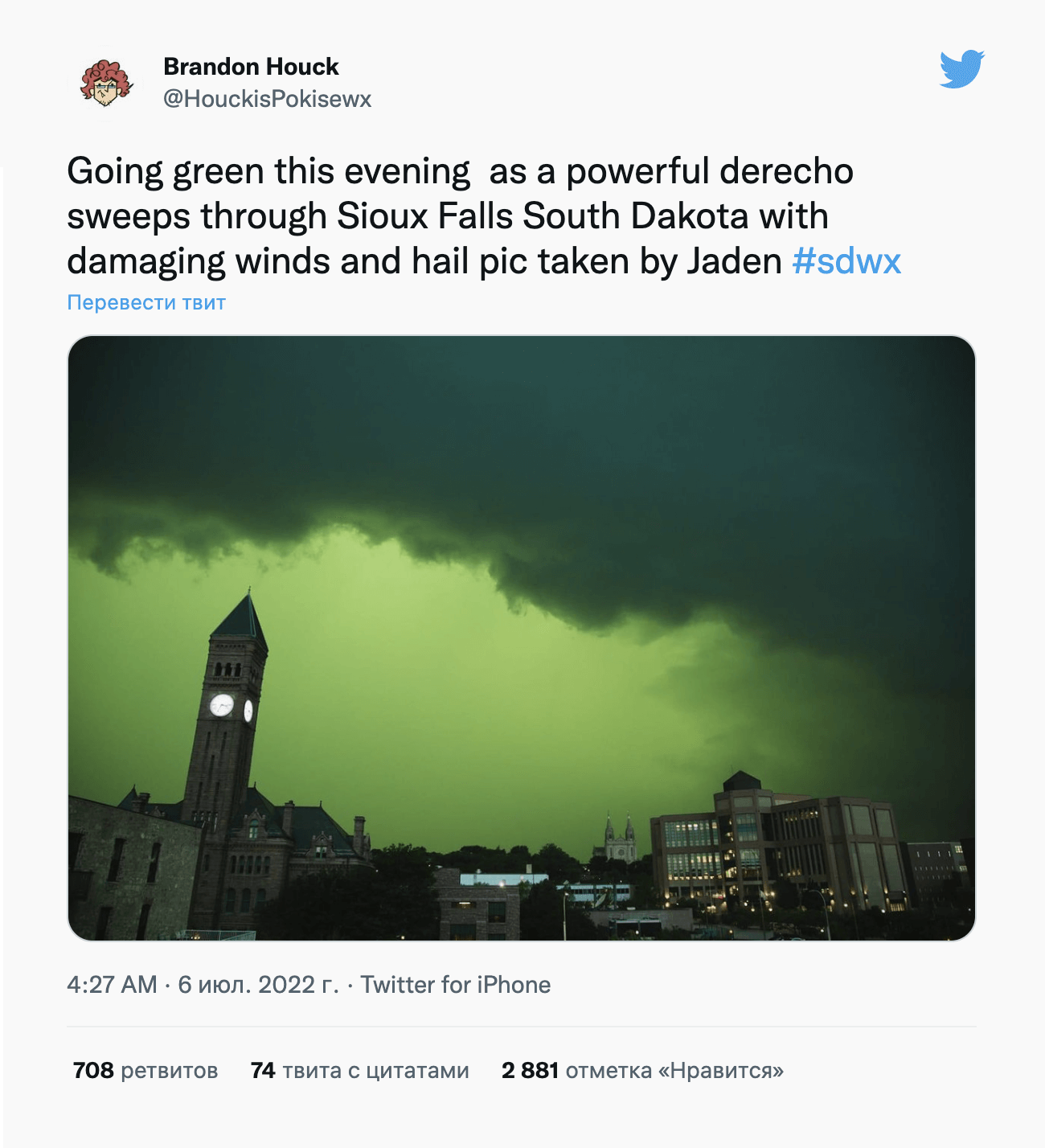Open Brandon Houck's profile avatar
The image size is (1045, 1148).
[105, 83]
